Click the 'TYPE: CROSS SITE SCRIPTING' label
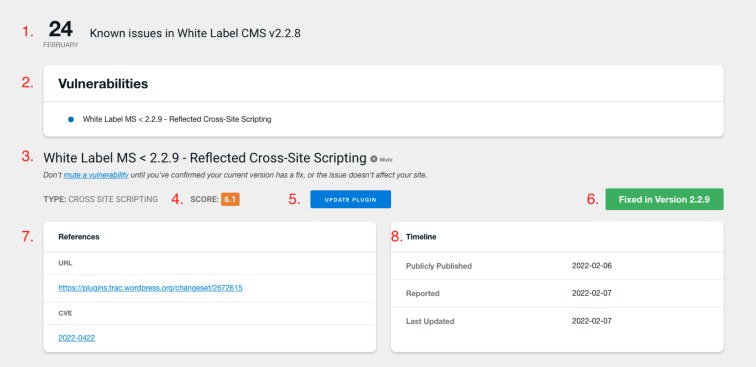756x367 pixels. 100,199
